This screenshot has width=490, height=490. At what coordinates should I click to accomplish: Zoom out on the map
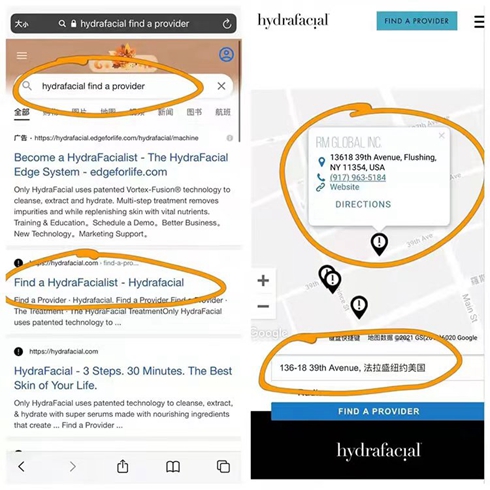point(263,306)
